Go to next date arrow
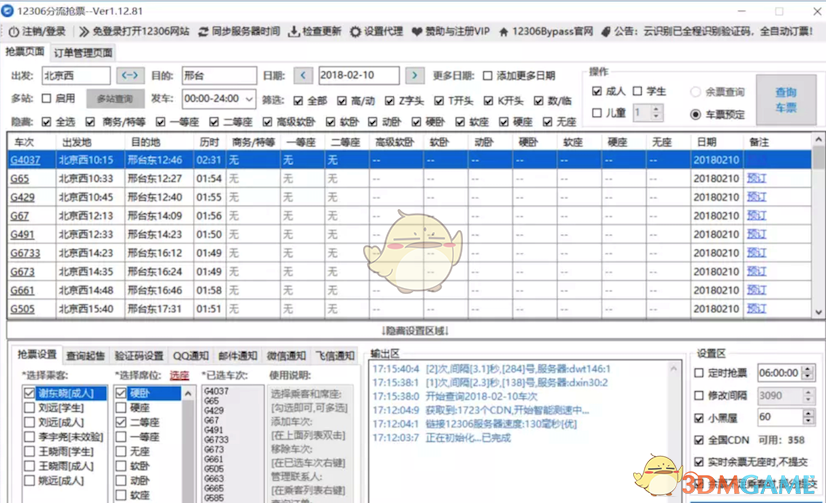 tap(415, 75)
